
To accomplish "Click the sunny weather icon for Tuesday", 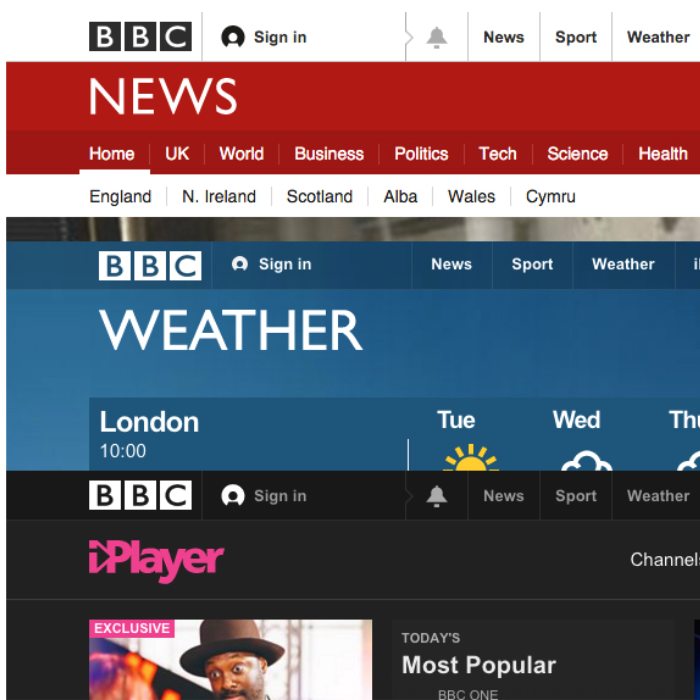I will 470,459.
